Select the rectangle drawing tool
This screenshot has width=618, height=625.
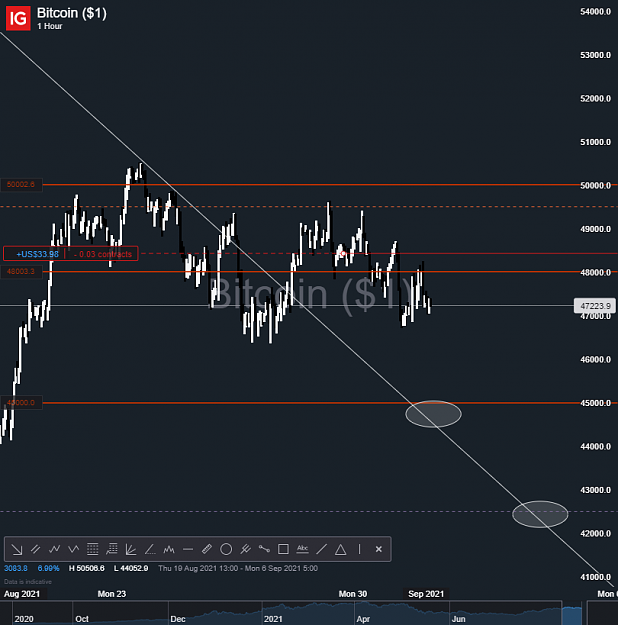coord(283,550)
